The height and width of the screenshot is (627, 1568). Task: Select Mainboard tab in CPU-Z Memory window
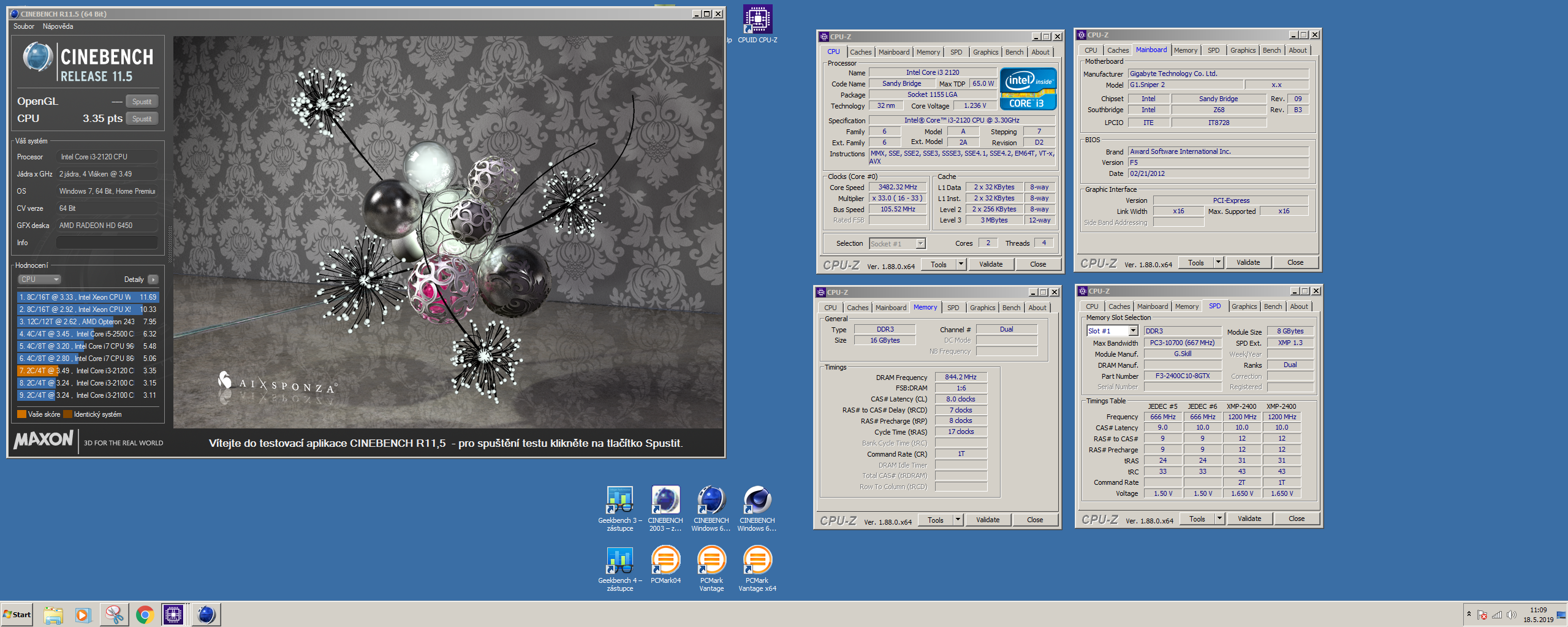[x=890, y=308]
